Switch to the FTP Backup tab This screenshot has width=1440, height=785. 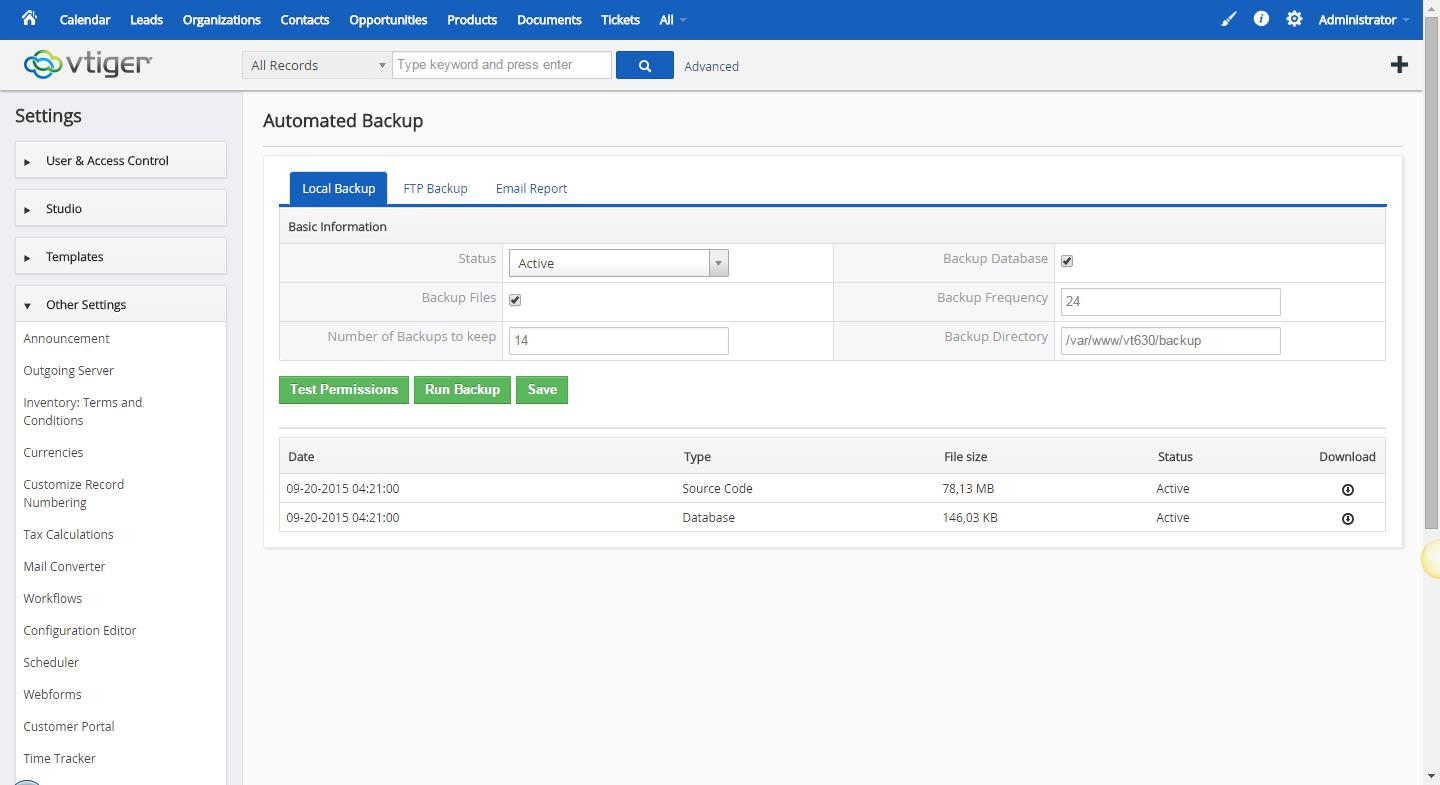pyautogui.click(x=435, y=188)
